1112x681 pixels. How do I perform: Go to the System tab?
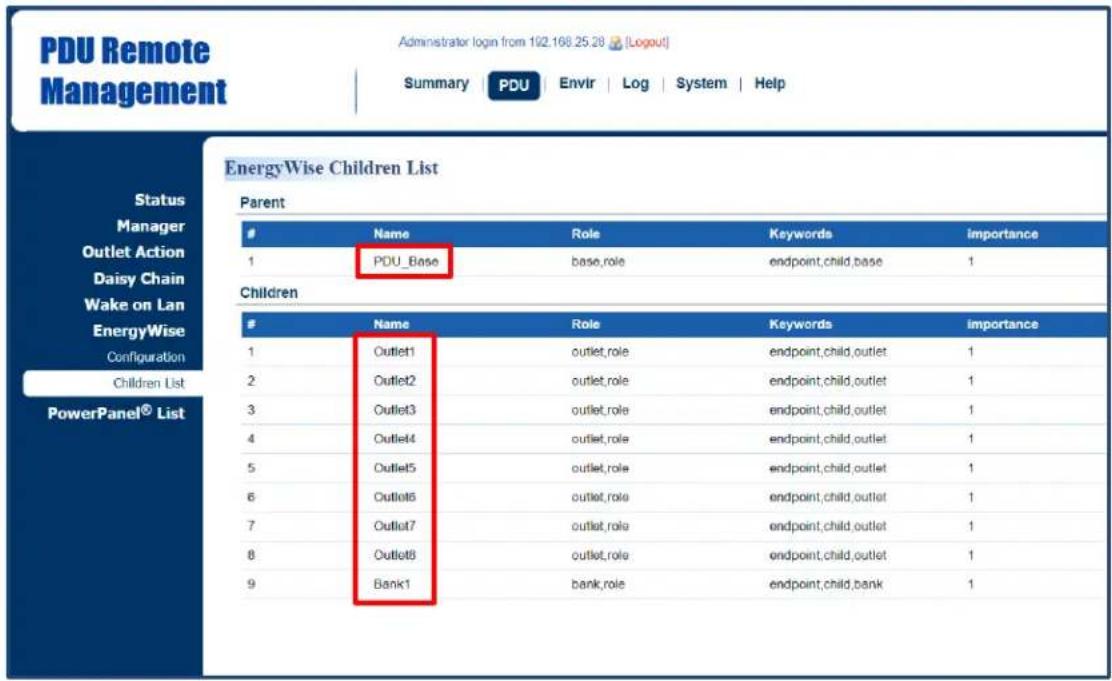click(x=701, y=84)
